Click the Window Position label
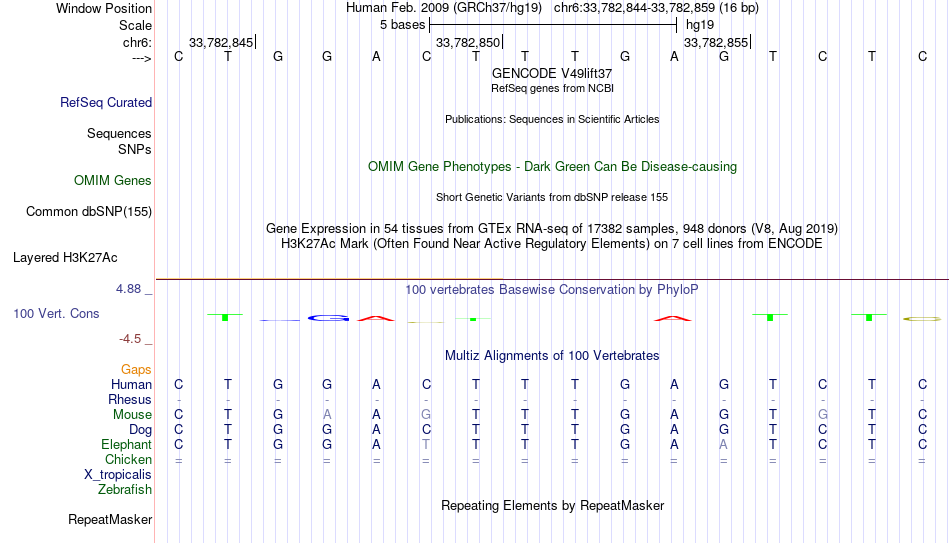 tap(104, 8)
